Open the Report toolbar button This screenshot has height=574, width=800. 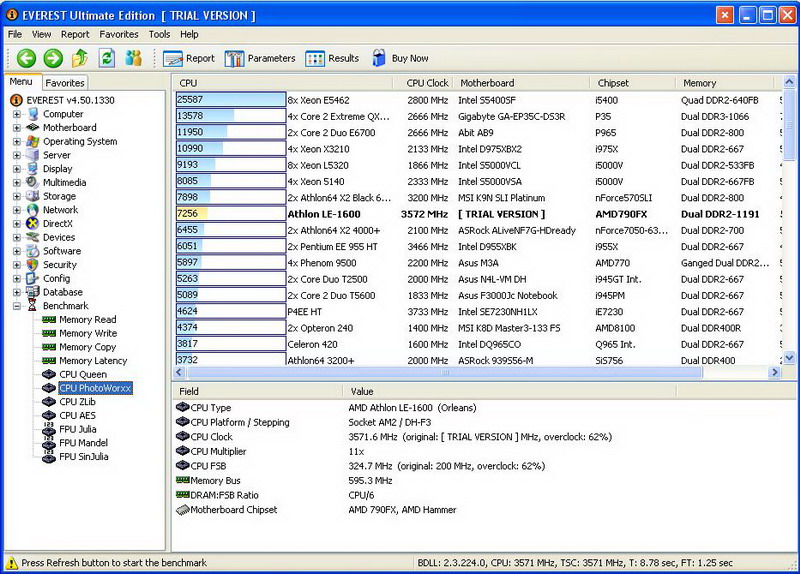[189, 59]
